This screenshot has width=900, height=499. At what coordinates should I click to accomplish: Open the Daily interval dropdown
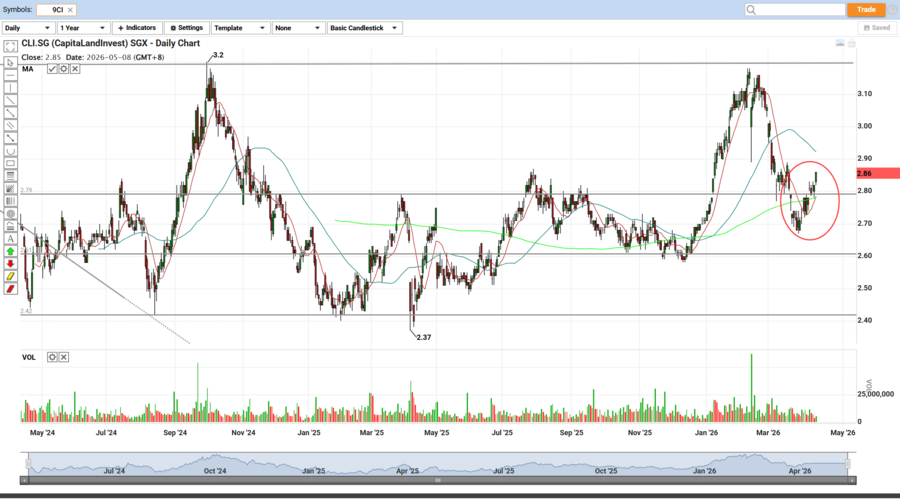point(28,28)
